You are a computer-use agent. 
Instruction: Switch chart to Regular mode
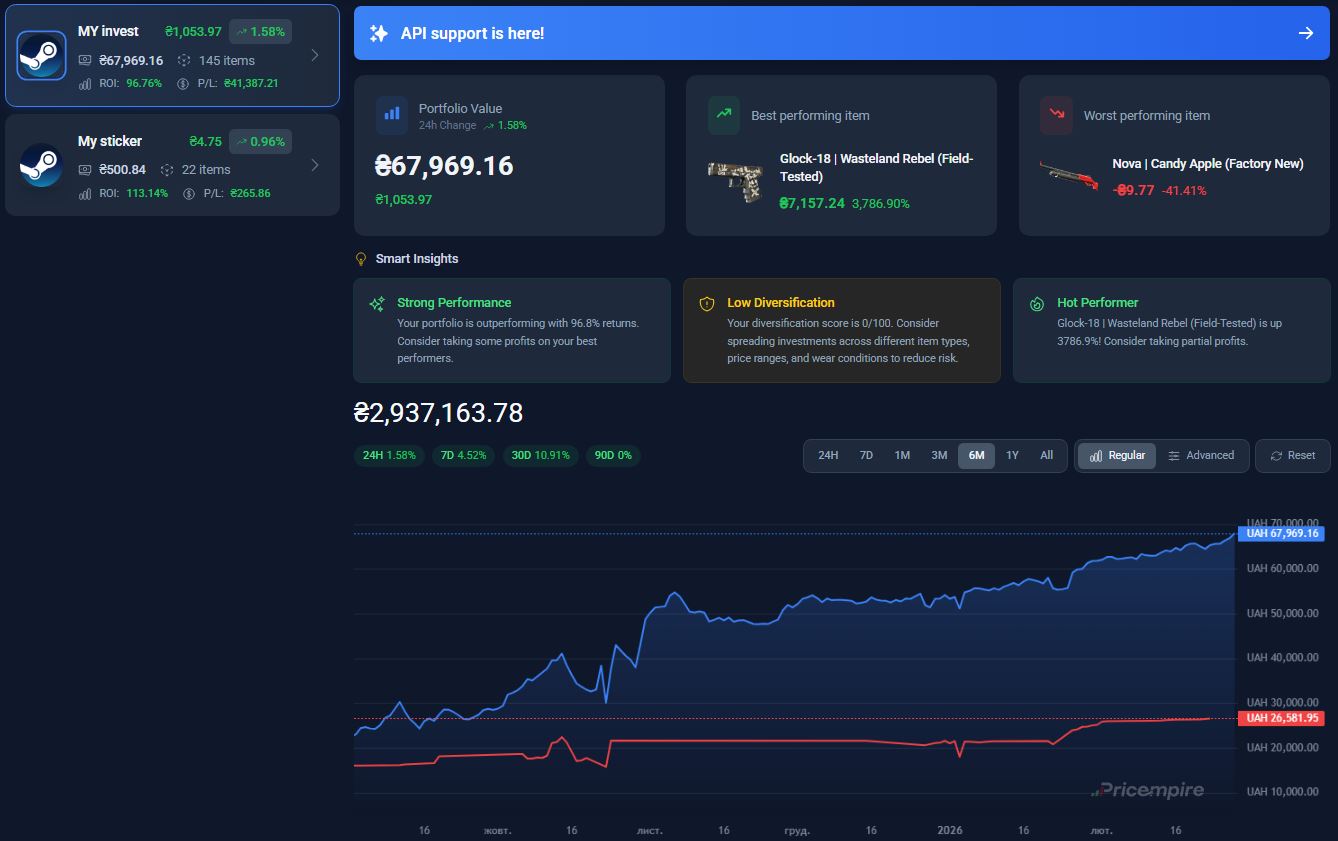1116,455
